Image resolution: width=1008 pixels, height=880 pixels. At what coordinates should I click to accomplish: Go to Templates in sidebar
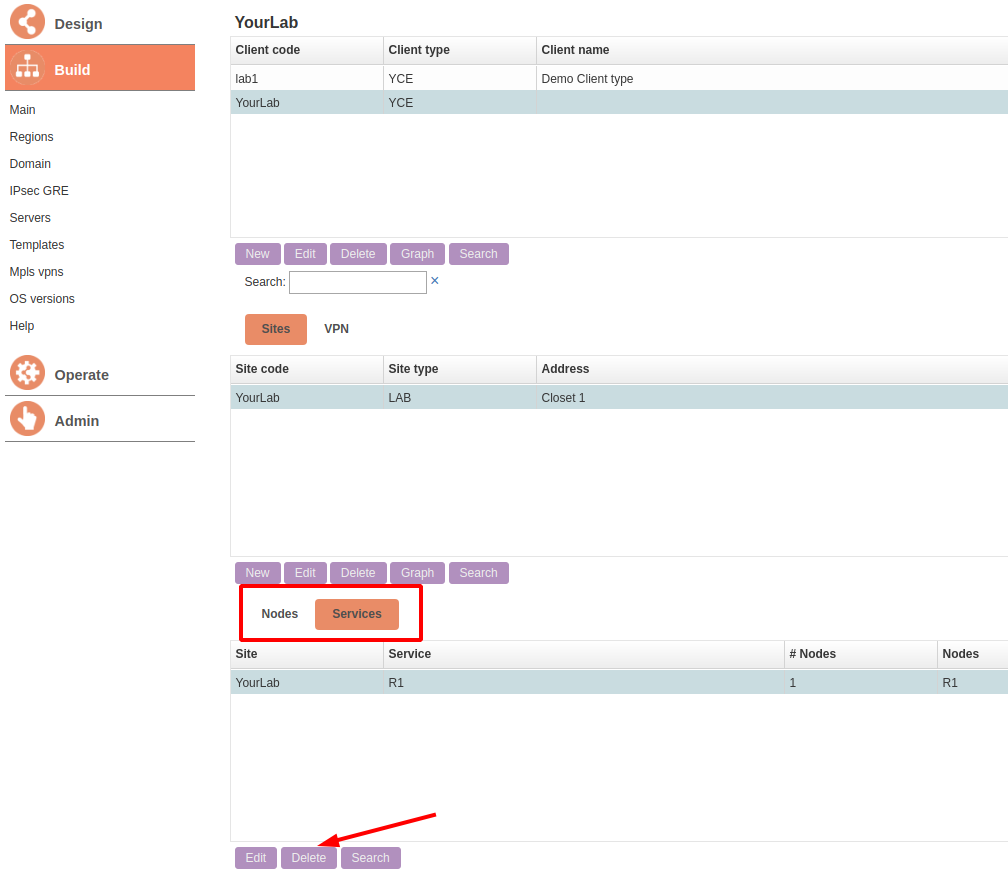tap(37, 245)
